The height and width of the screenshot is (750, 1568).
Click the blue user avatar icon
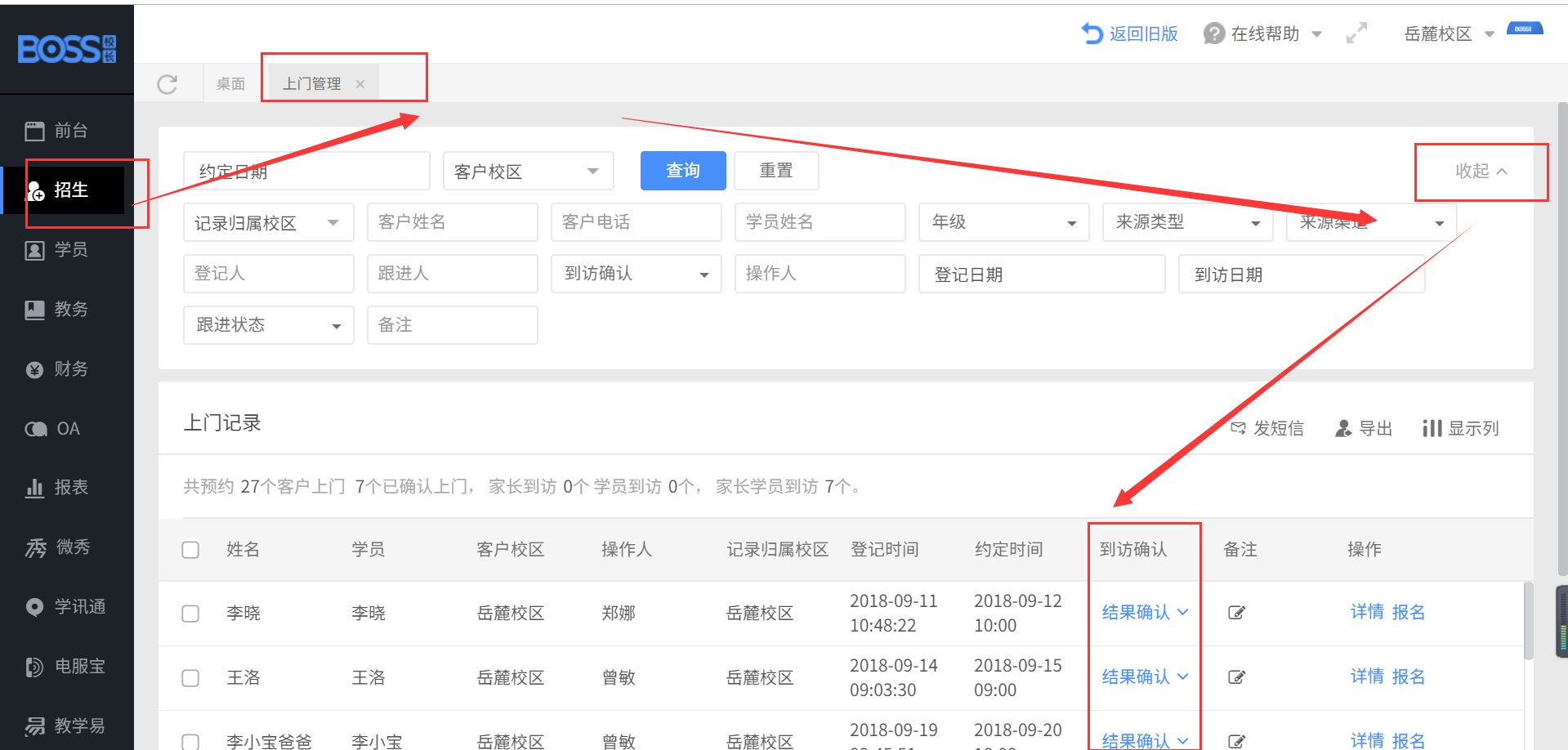(1525, 29)
